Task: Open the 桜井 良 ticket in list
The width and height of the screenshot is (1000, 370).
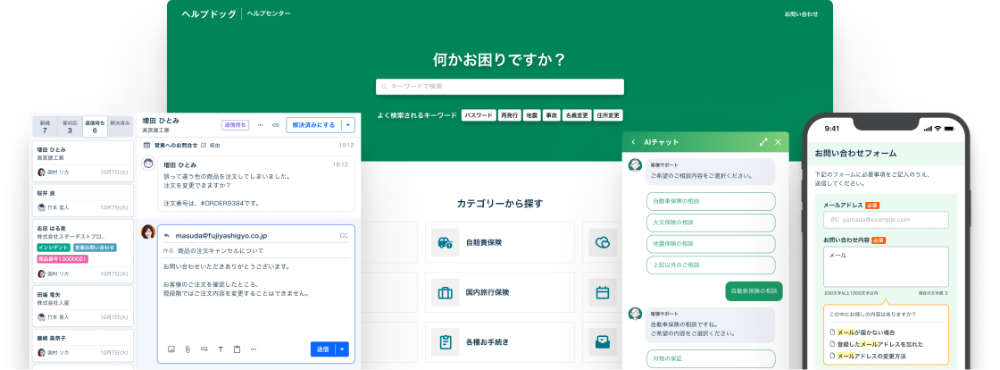Action: (83, 200)
